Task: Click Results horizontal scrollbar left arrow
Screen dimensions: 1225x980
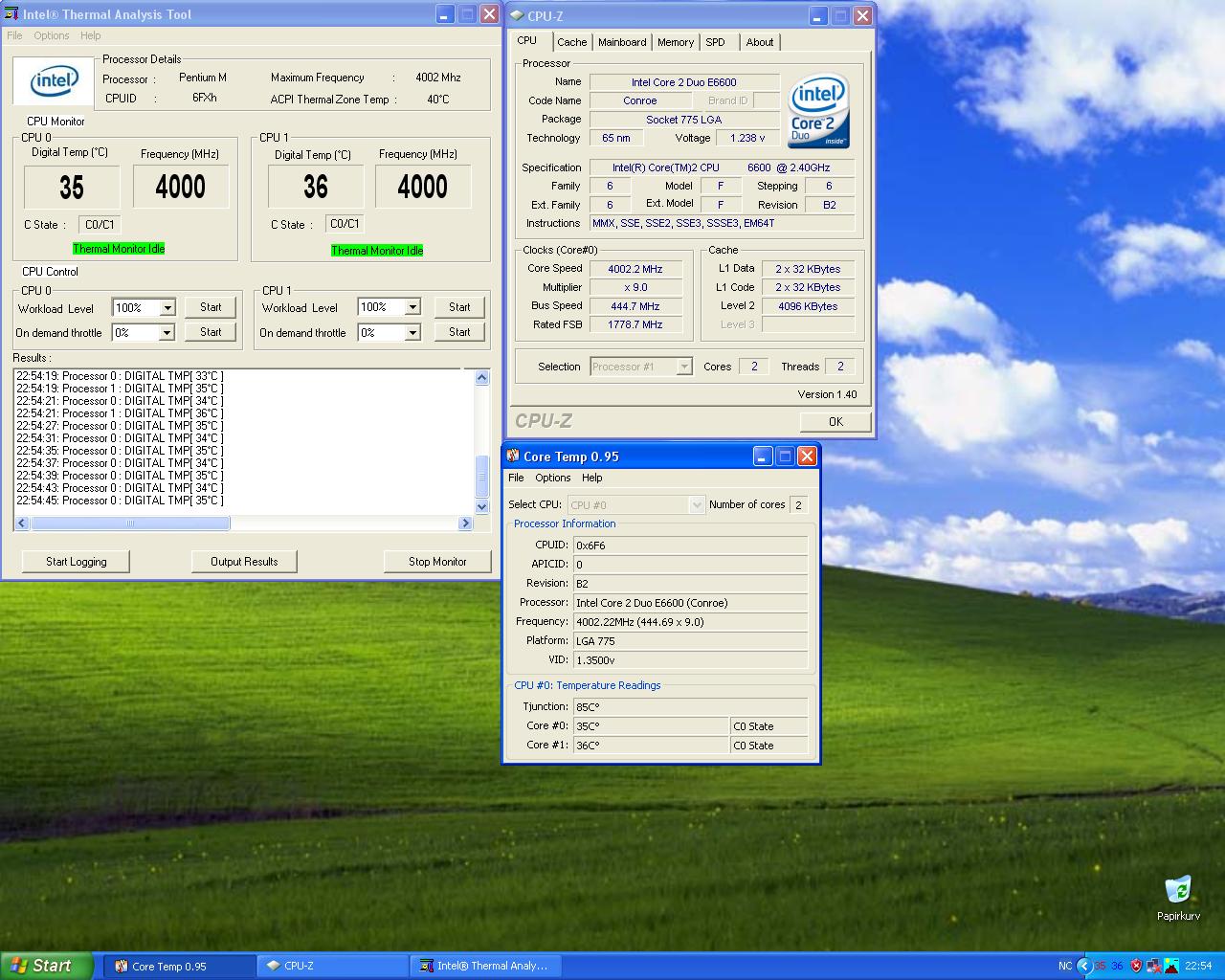Action: click(22, 523)
